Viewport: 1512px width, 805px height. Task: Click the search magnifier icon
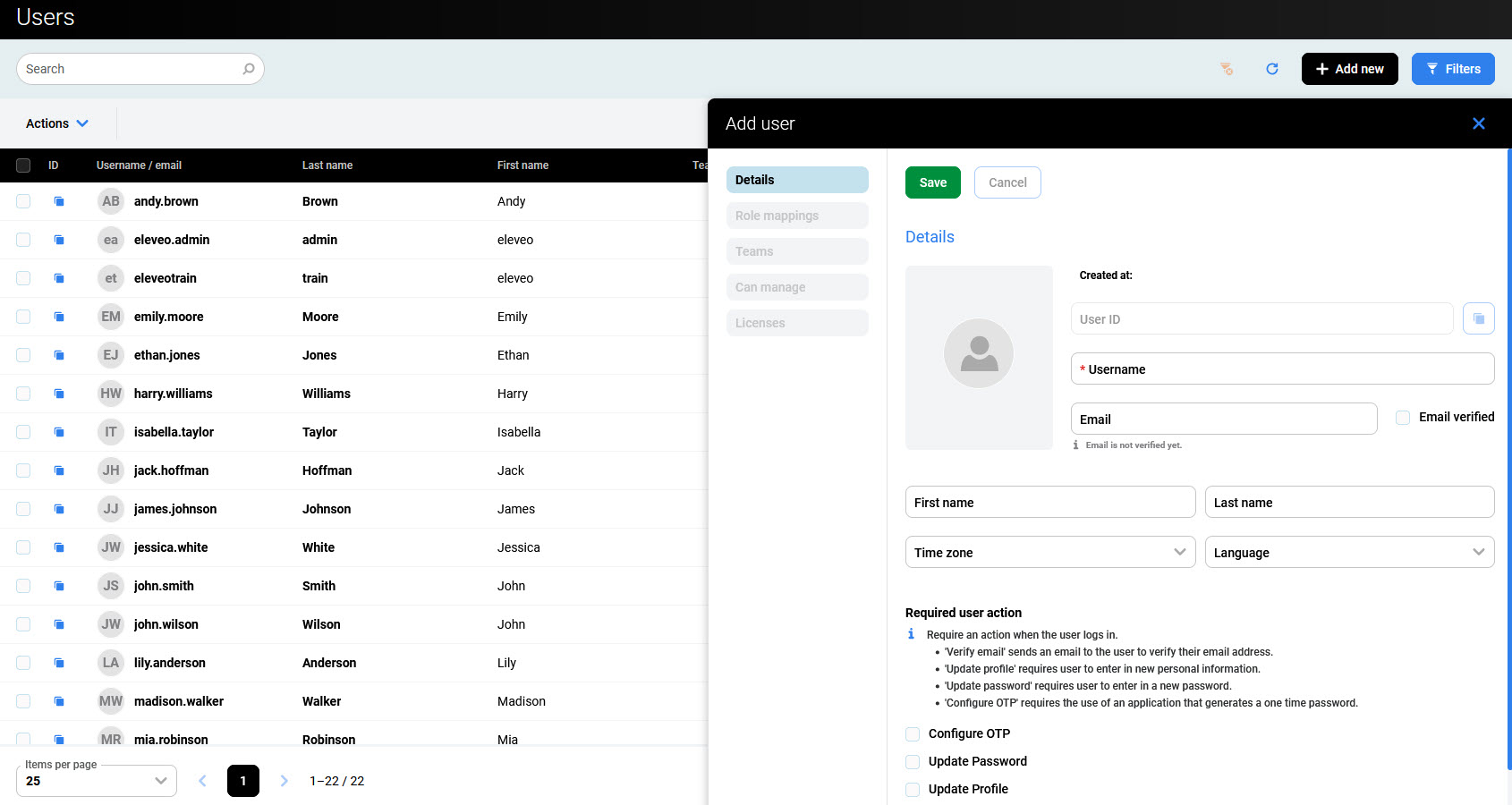pos(249,69)
